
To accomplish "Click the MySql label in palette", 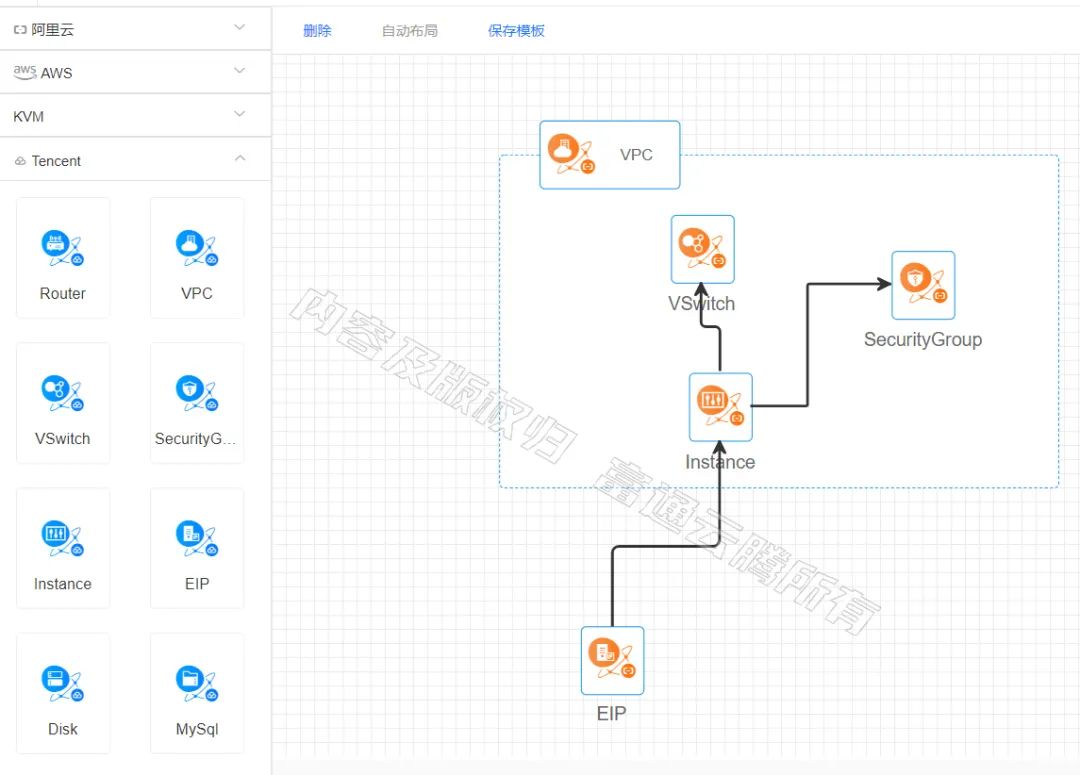I will click(197, 729).
